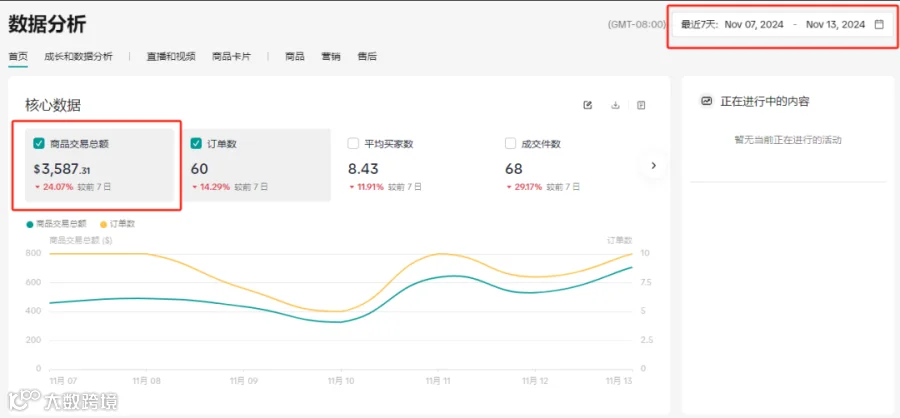Select the Nov 13, 2024 end date field

coord(835,25)
